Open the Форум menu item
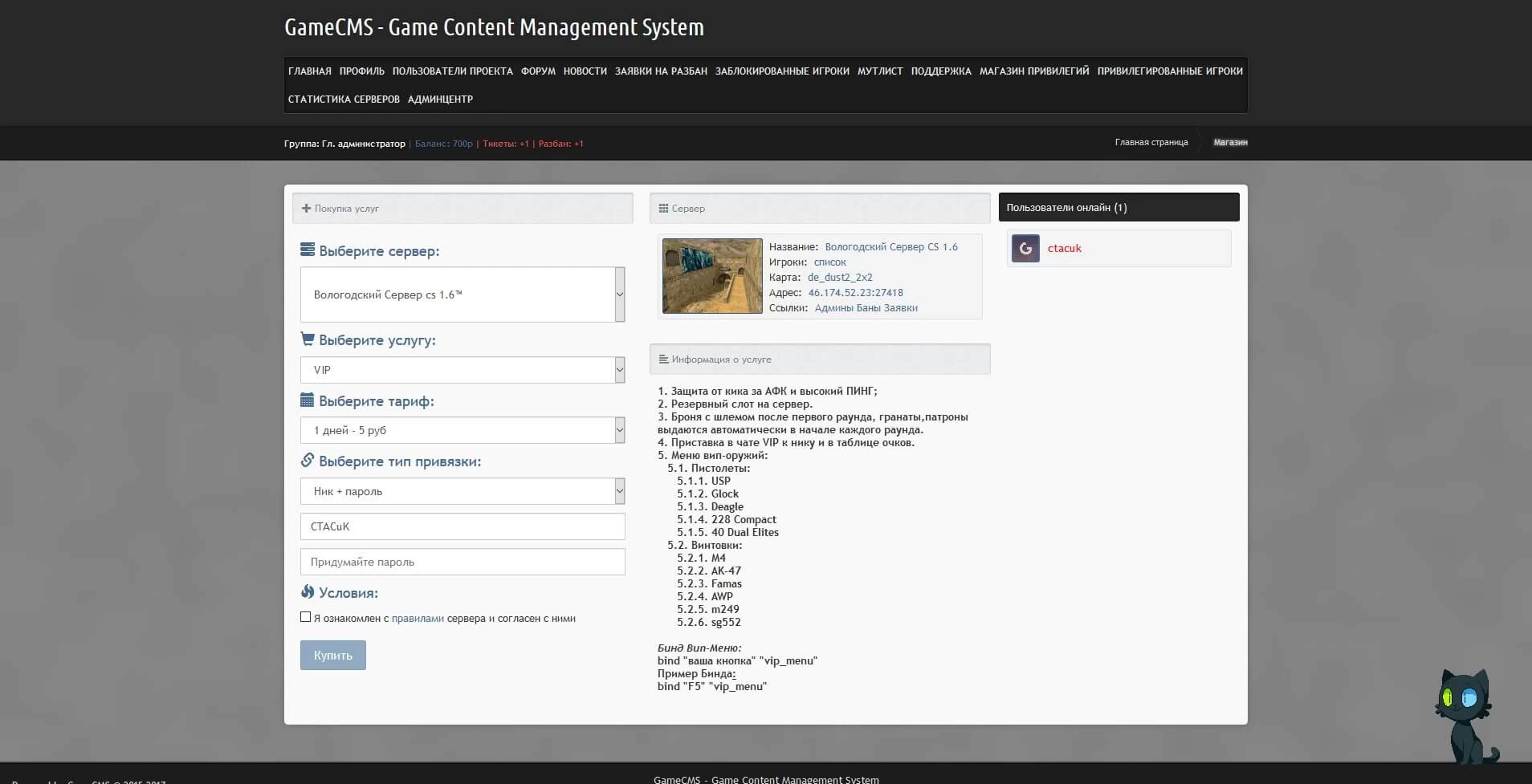The width and height of the screenshot is (1532, 784). click(x=538, y=71)
